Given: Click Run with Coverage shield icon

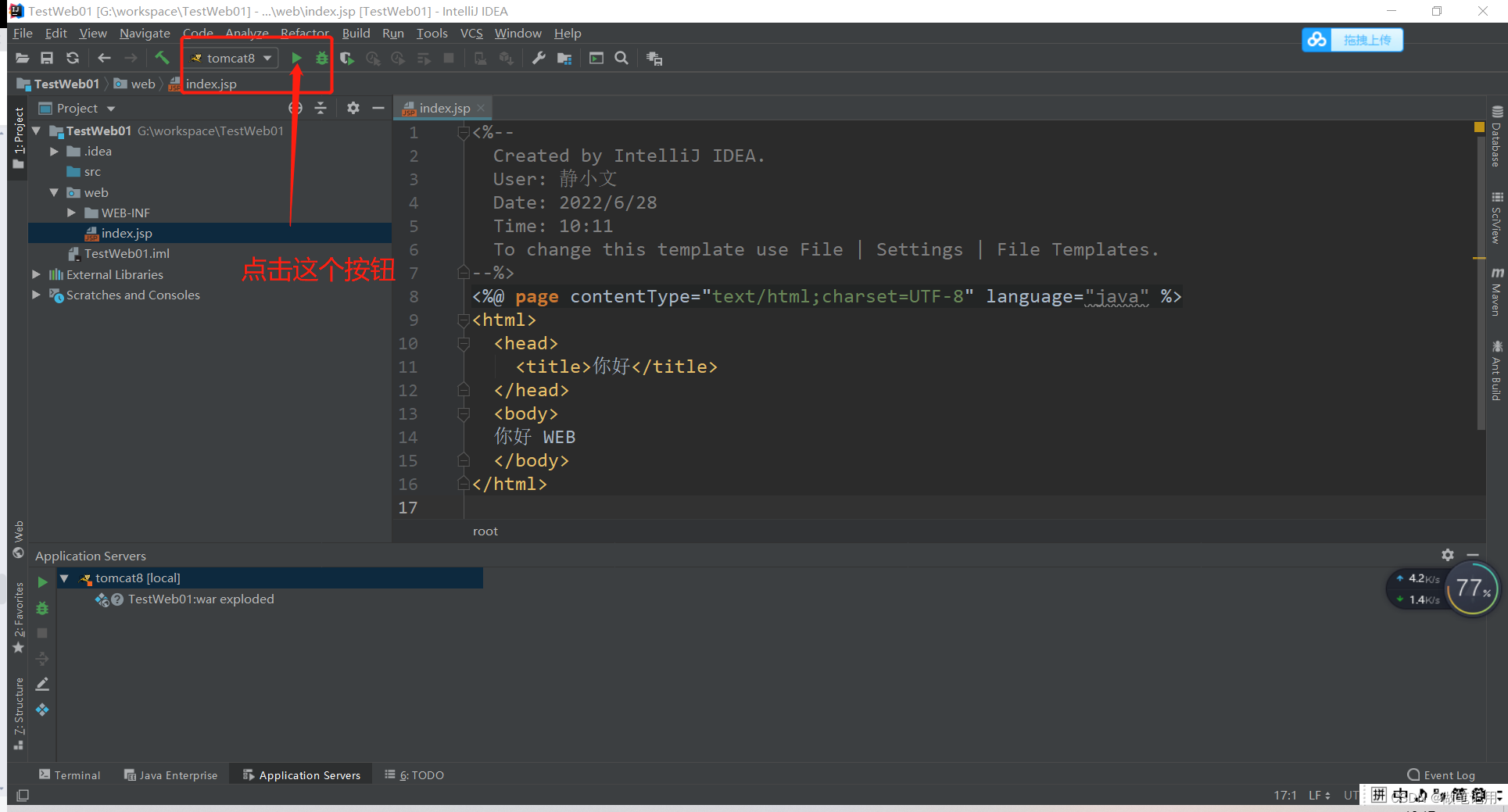Looking at the screenshot, I should click(347, 58).
